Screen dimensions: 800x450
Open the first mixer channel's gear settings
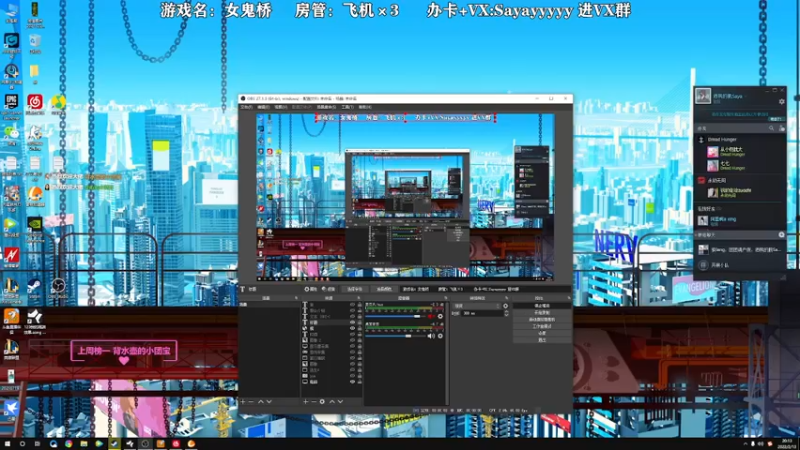pyautogui.click(x=440, y=316)
